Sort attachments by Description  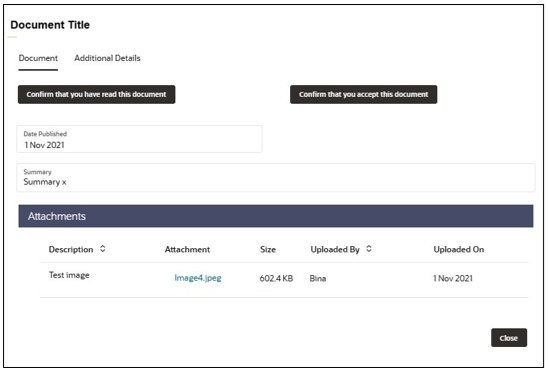click(103, 249)
